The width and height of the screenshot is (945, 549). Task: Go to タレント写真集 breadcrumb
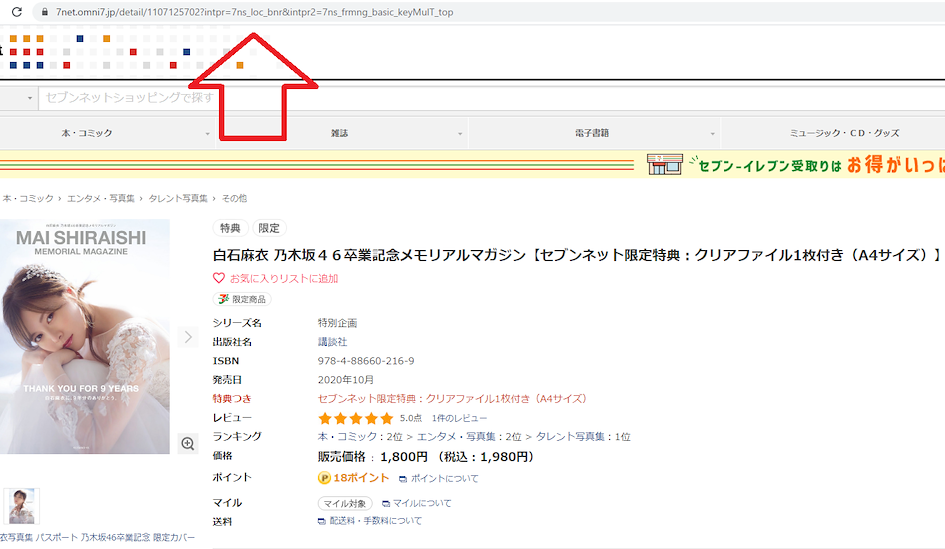click(178, 198)
